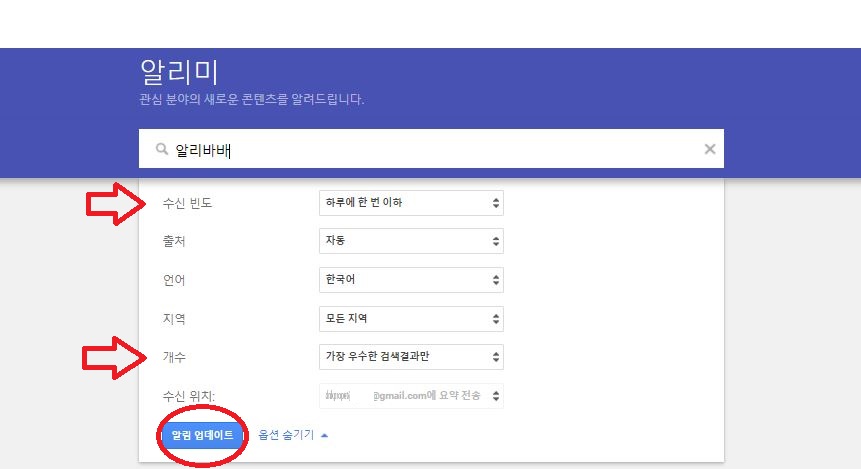This screenshot has height=469, width=861.
Task: Click the 알림 업데이트 button
Action: click(202, 436)
